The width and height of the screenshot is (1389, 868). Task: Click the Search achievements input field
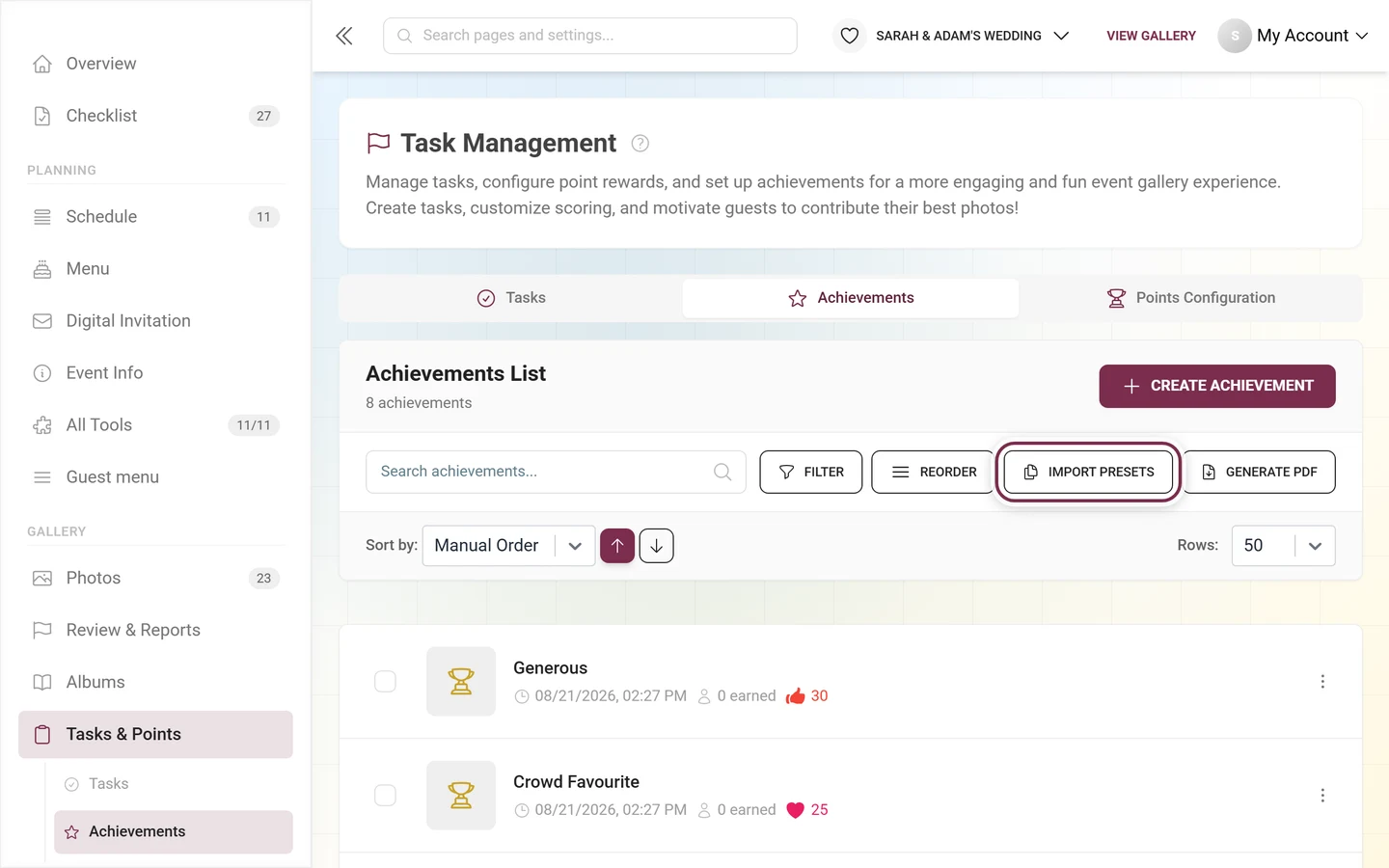coord(556,472)
